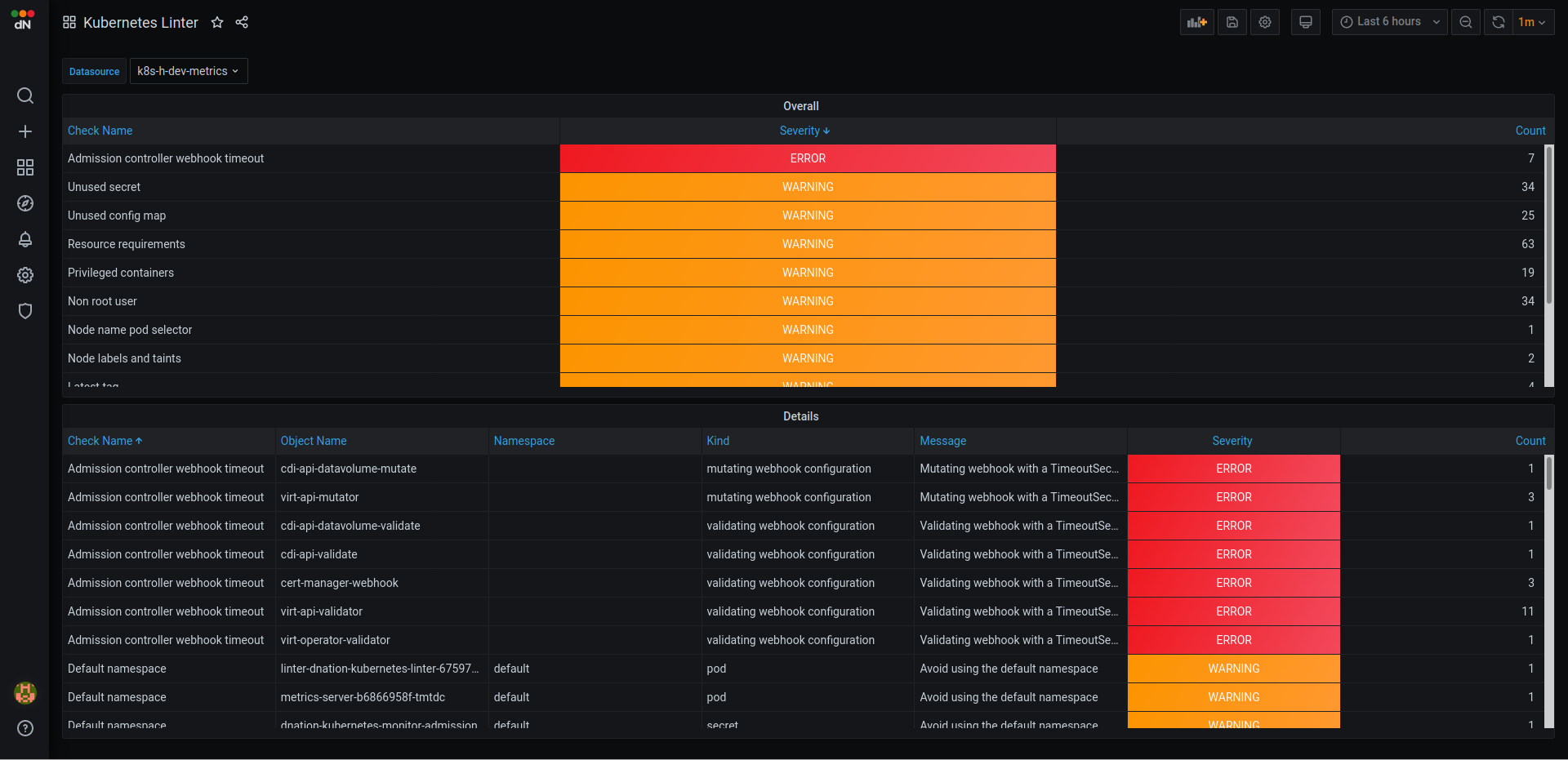This screenshot has height=760, width=1568.
Task: Click the Add panel icon in the toolbar
Action: pos(1196,22)
